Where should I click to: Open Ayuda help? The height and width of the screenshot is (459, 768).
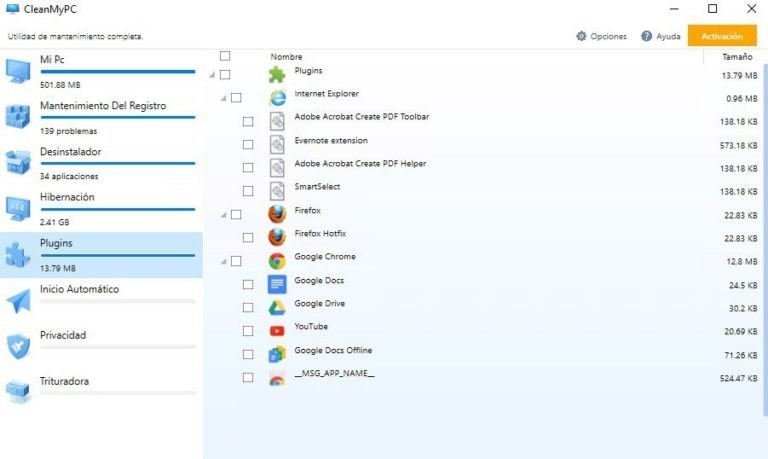pyautogui.click(x=661, y=36)
